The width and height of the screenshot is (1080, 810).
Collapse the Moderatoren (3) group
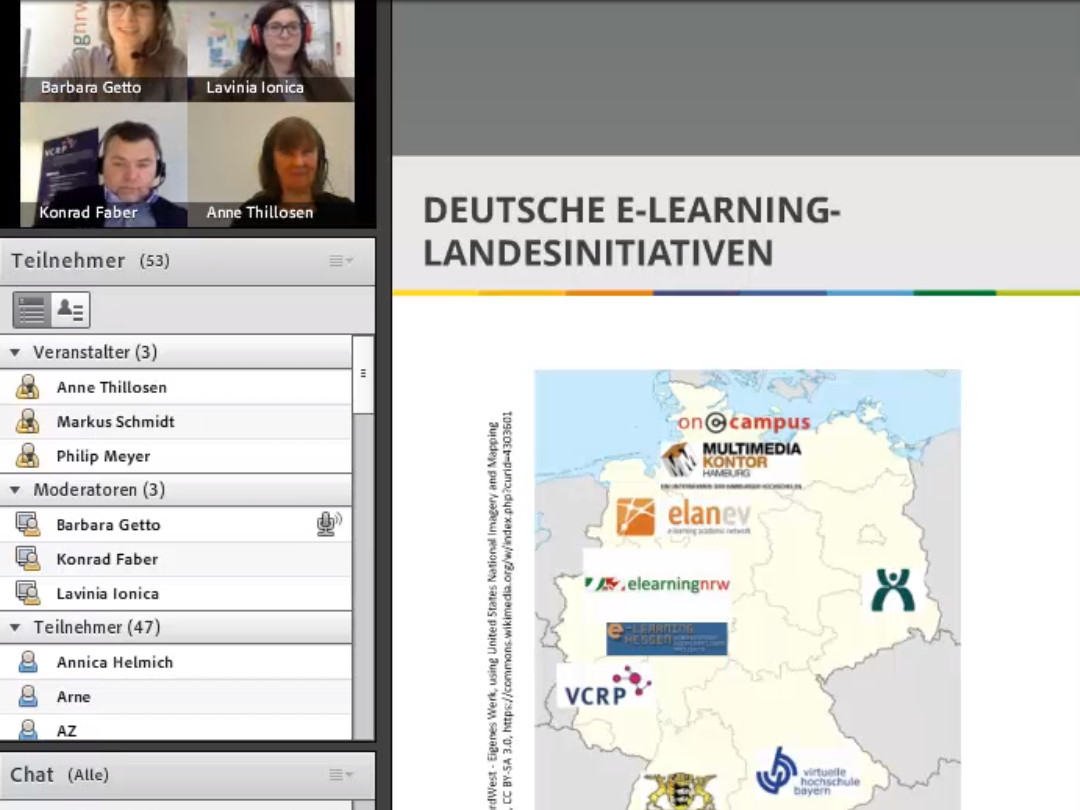click(x=15, y=490)
